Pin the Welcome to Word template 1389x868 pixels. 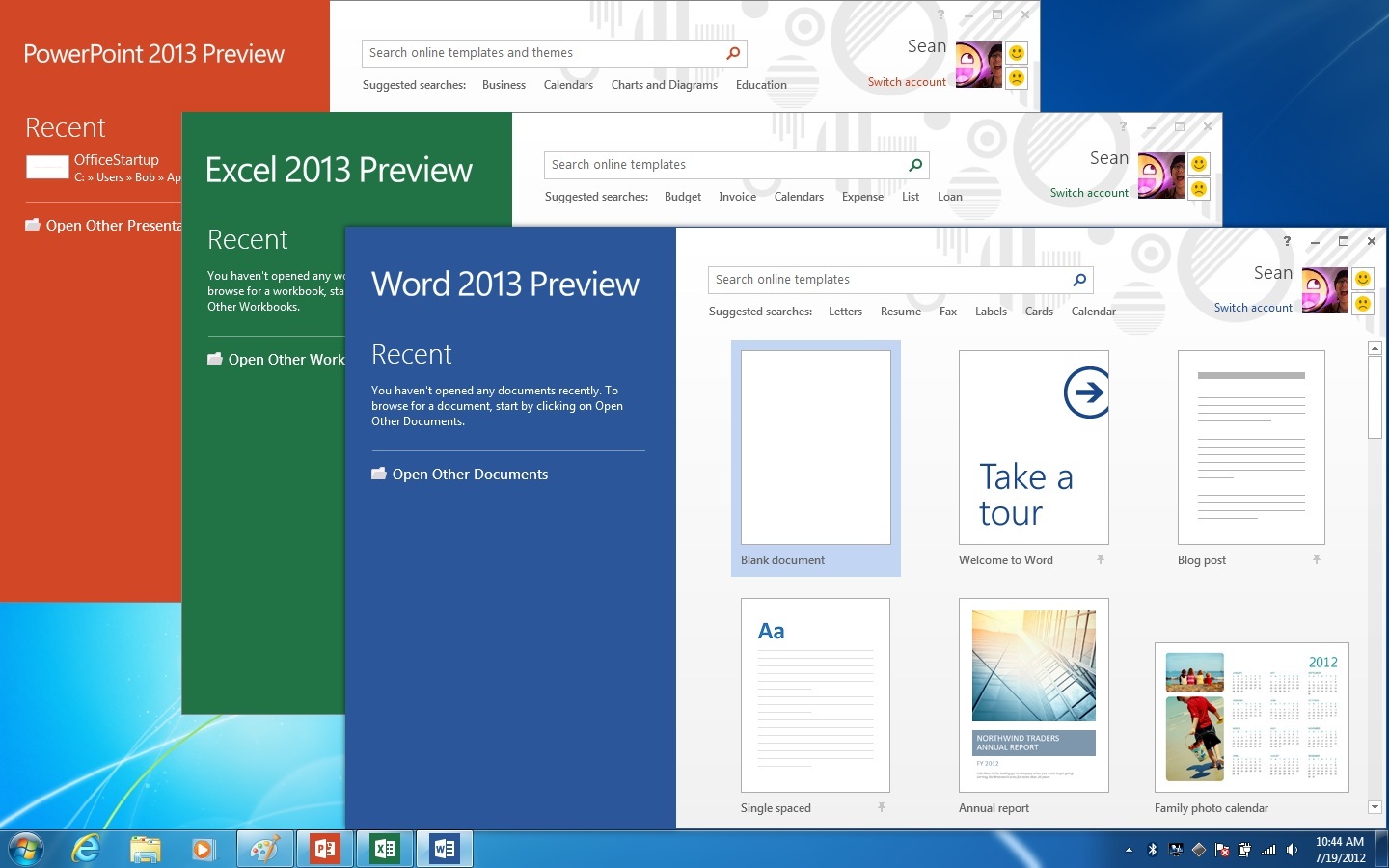pyautogui.click(x=1101, y=559)
